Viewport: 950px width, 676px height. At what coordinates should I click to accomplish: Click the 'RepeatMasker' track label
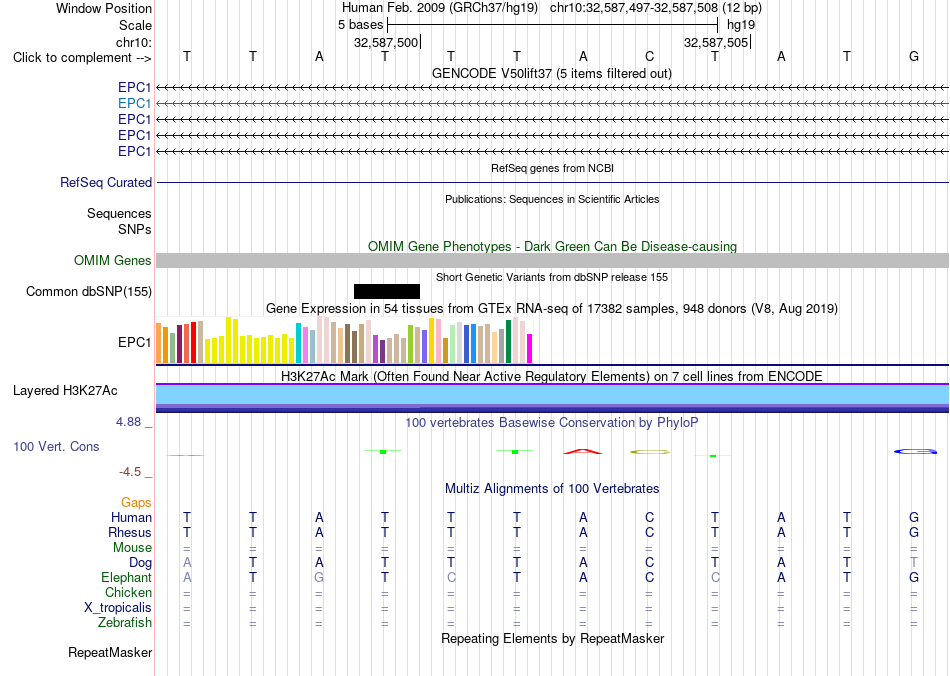[110, 652]
